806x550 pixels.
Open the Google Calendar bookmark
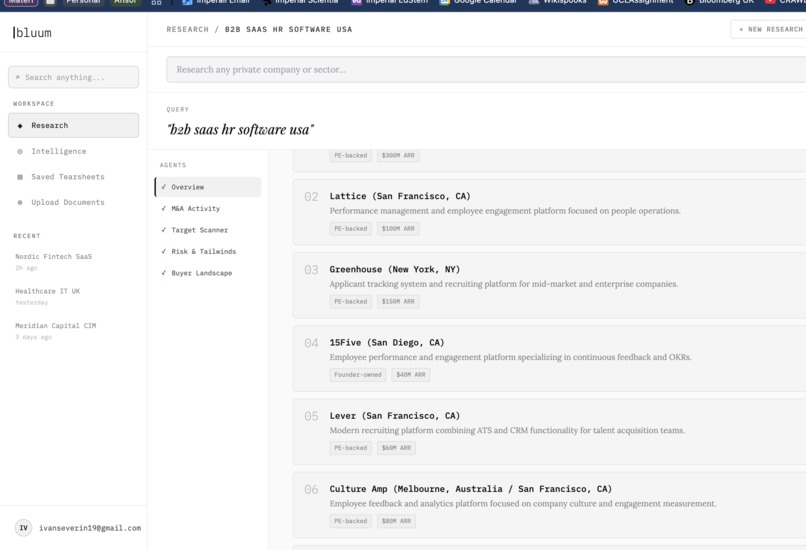[479, 3]
